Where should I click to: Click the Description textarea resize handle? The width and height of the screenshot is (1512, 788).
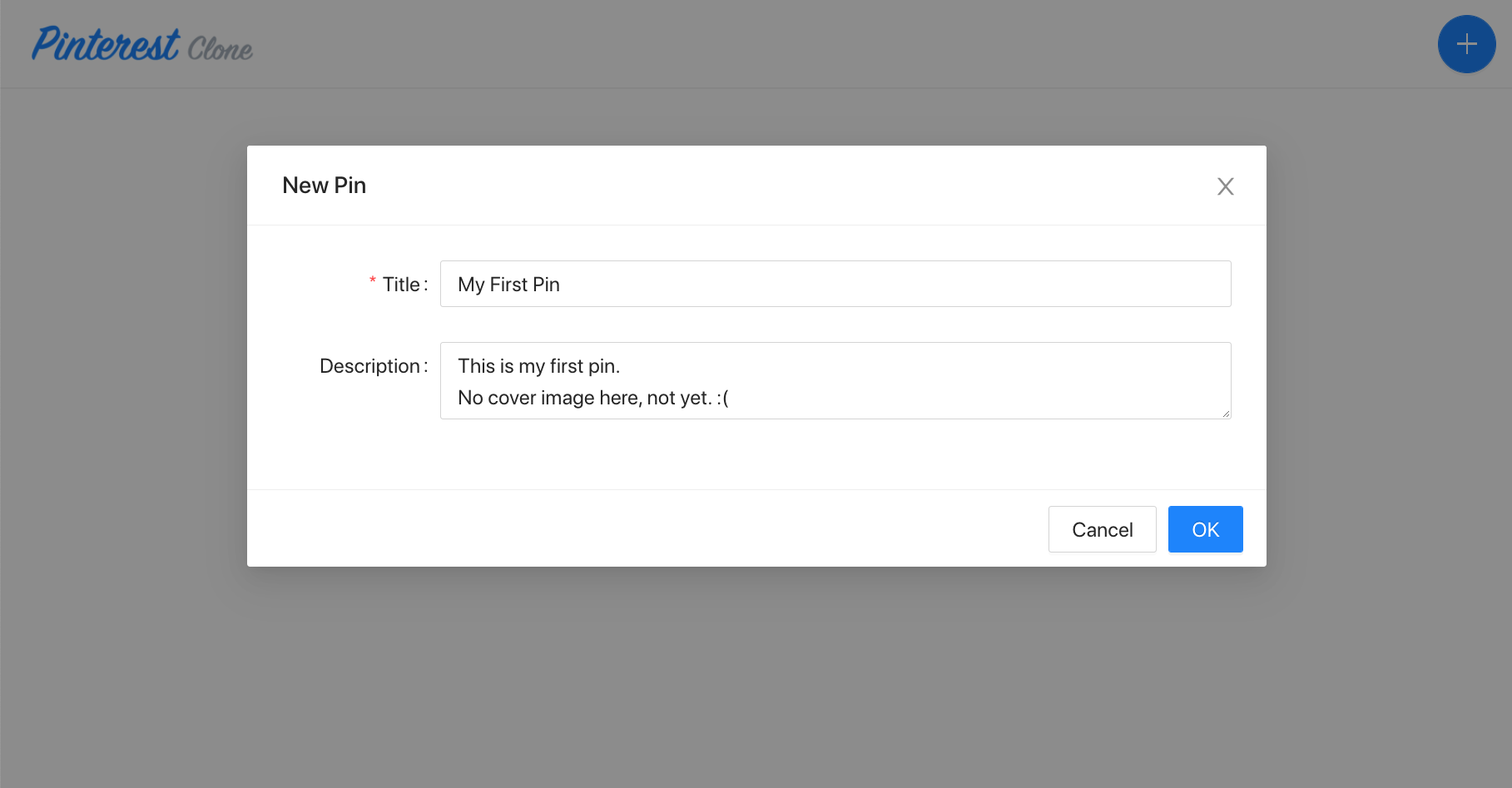1226,414
